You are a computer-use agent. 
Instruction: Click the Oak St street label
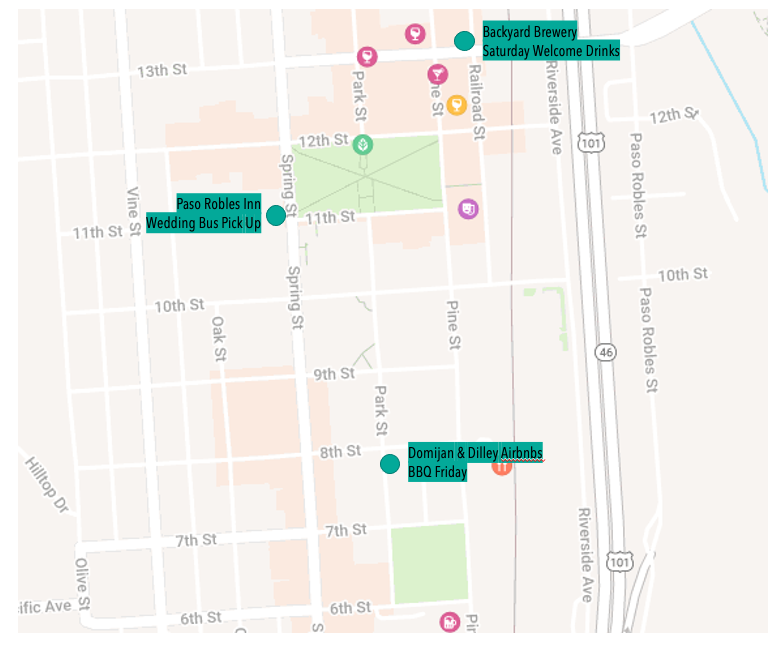(x=217, y=339)
